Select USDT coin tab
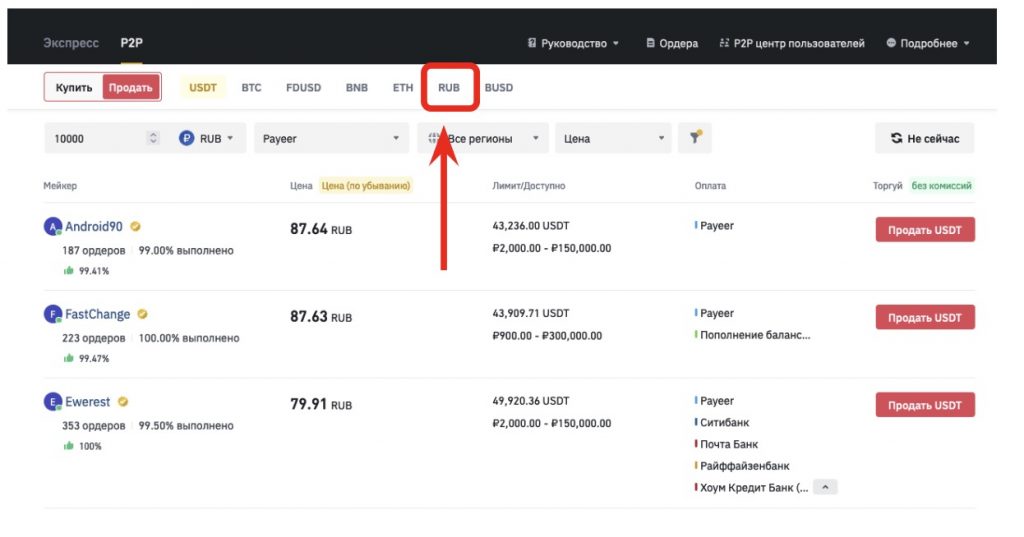 (x=202, y=88)
